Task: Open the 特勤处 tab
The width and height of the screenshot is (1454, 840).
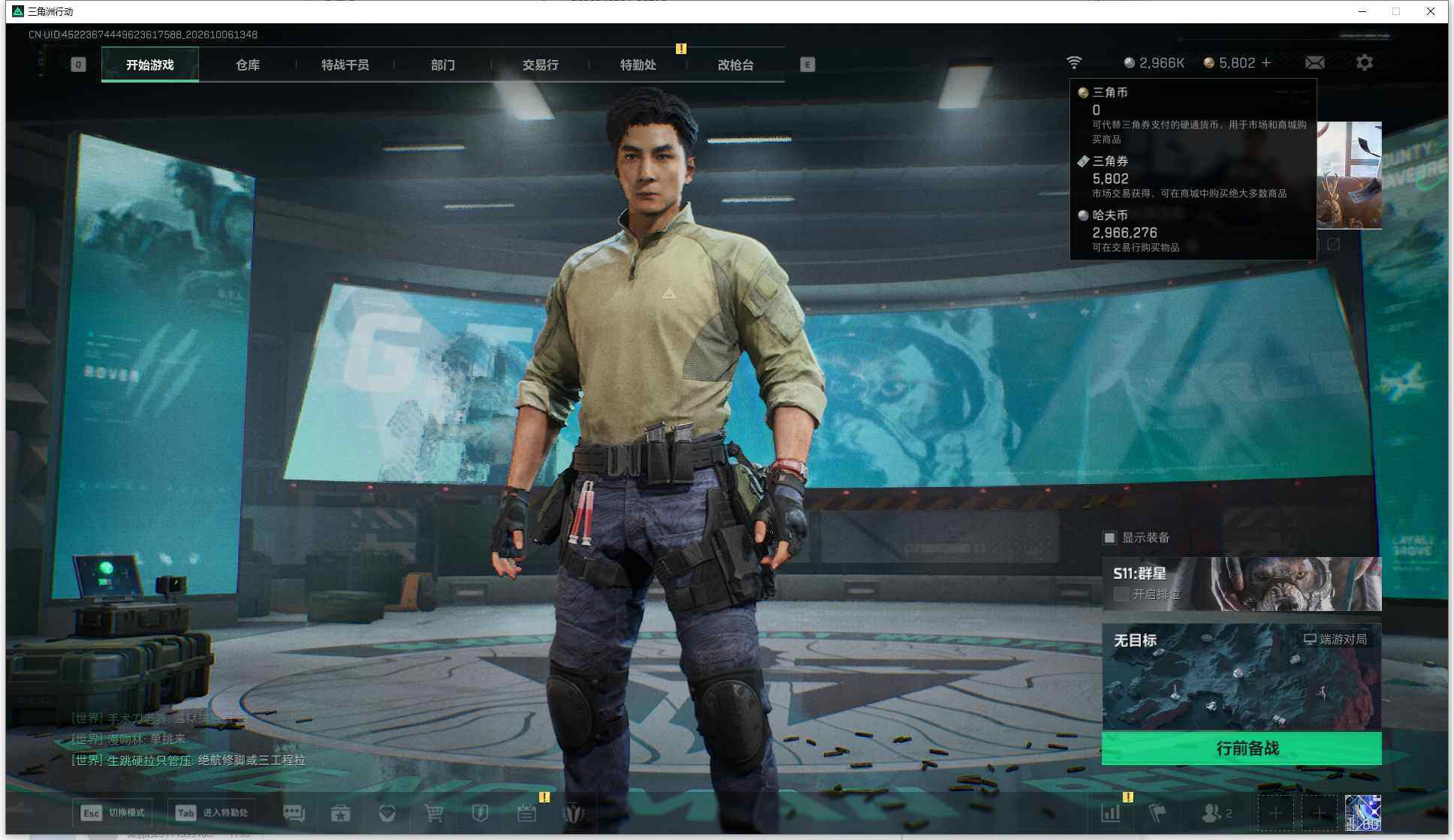Action: 638,65
